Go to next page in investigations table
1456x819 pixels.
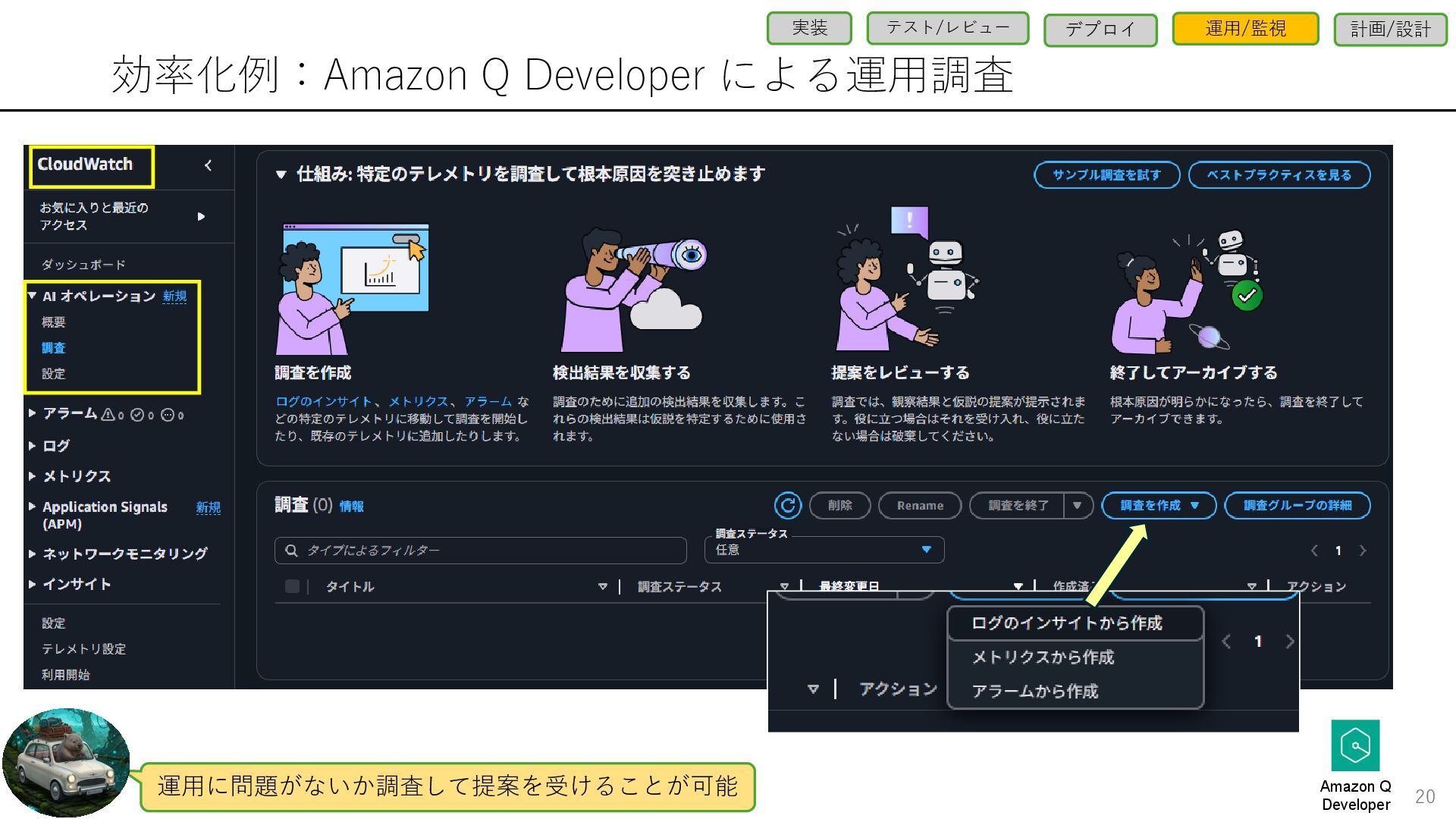point(1363,551)
